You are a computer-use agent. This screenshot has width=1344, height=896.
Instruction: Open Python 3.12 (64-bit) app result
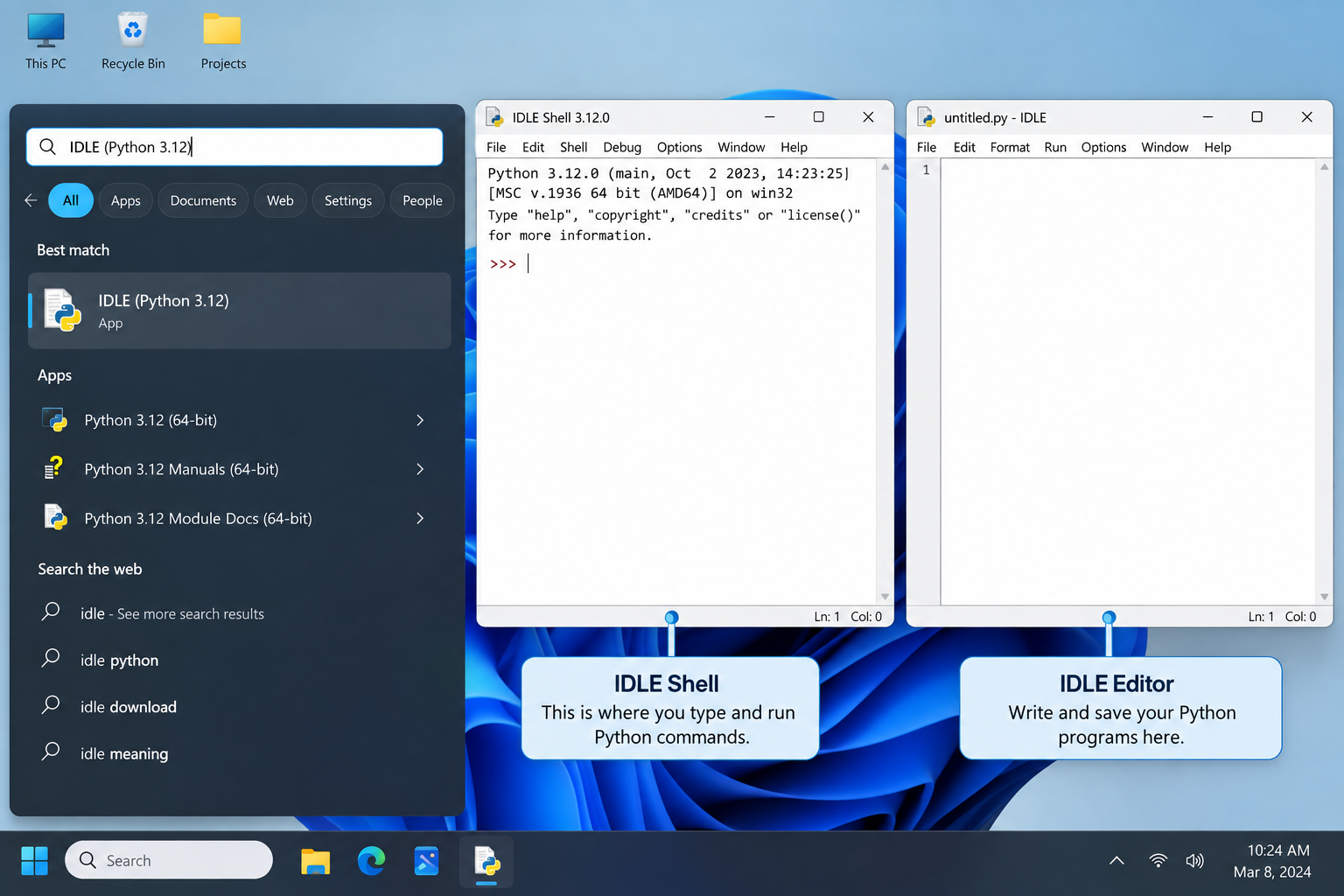(240, 420)
